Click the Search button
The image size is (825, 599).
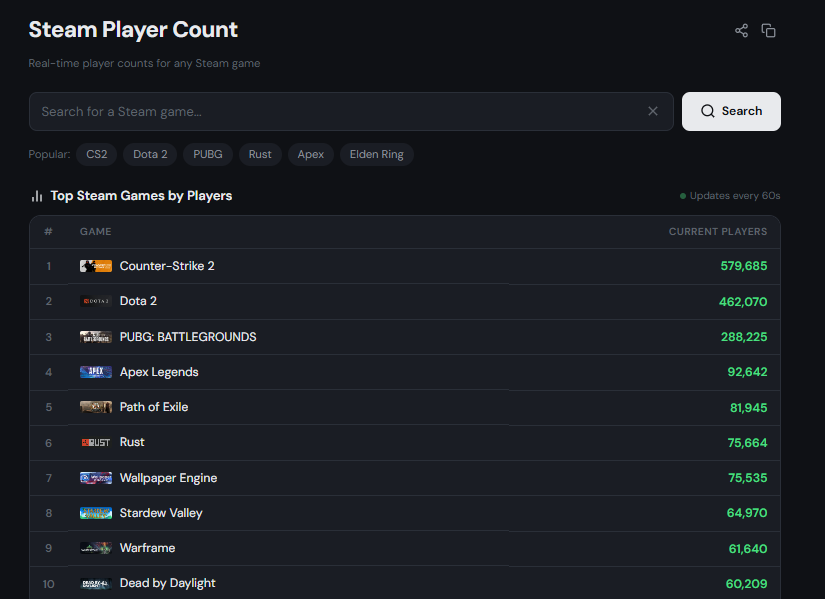click(x=731, y=111)
